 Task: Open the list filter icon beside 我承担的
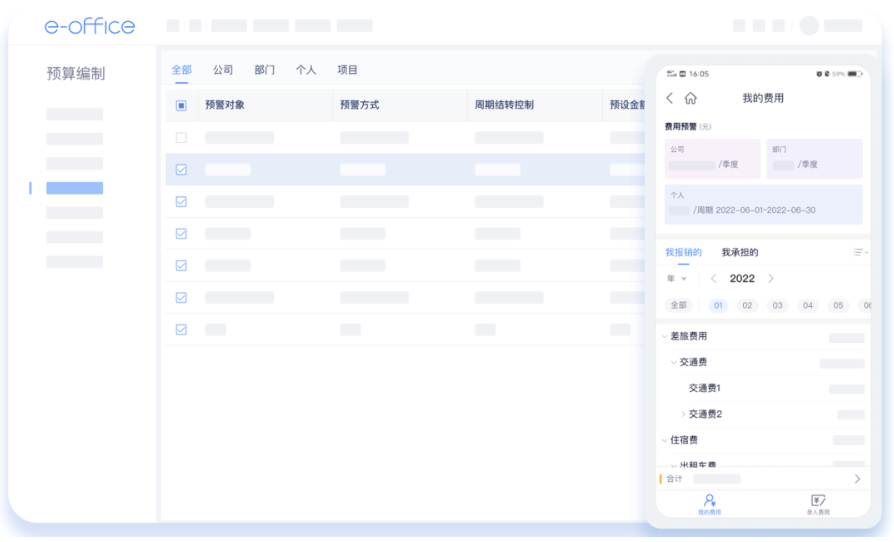point(859,253)
